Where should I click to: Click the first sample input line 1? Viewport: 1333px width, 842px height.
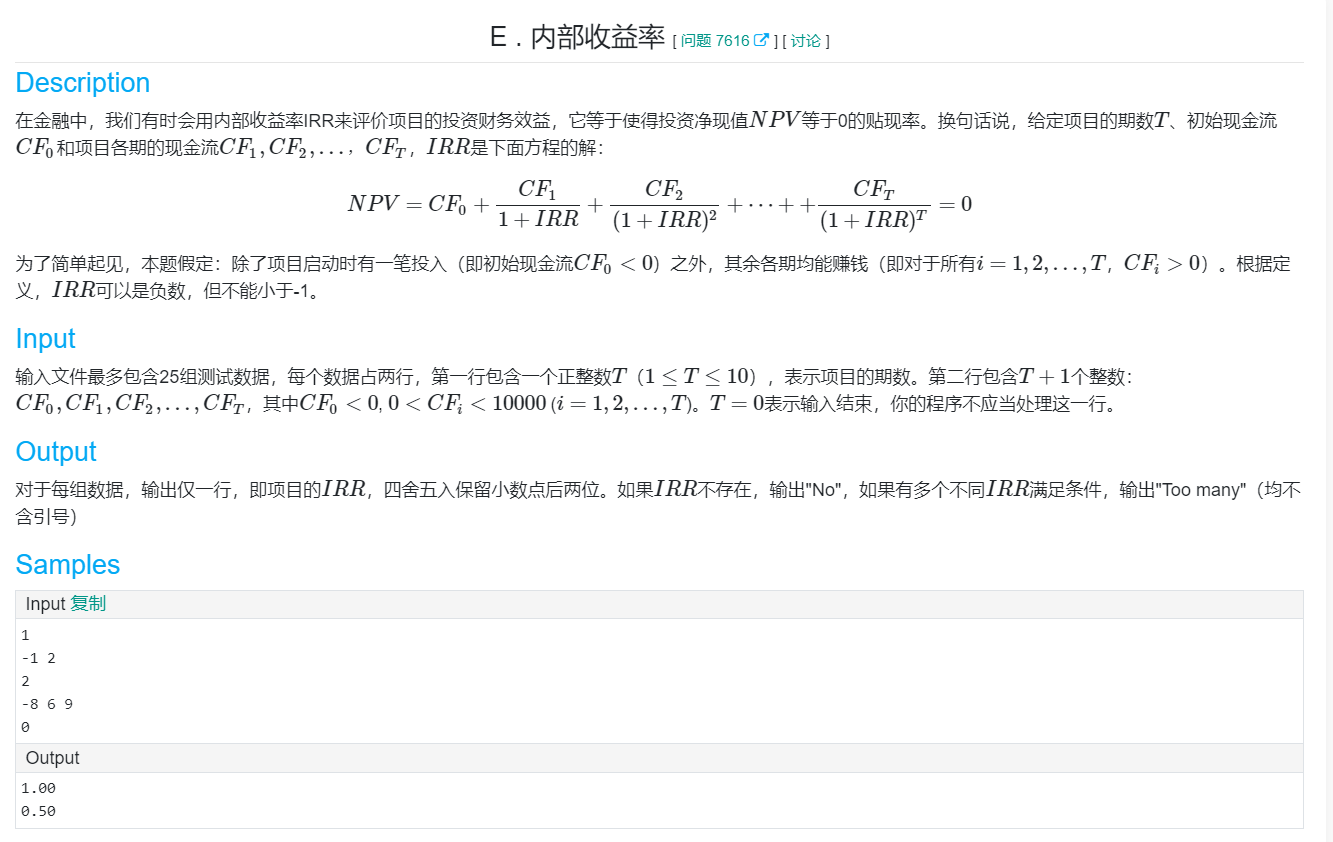[x=23, y=634]
